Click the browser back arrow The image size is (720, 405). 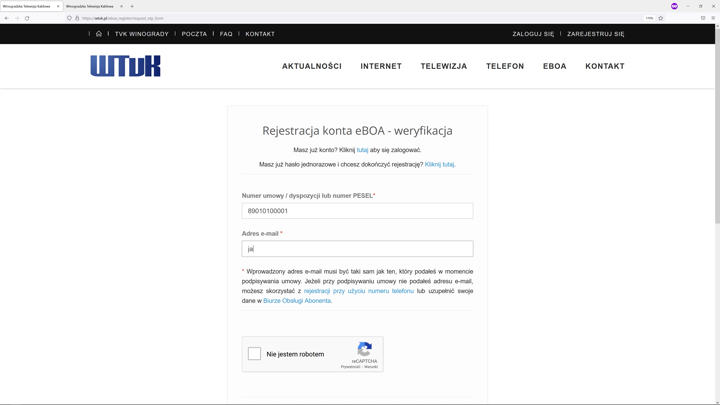(x=7, y=18)
